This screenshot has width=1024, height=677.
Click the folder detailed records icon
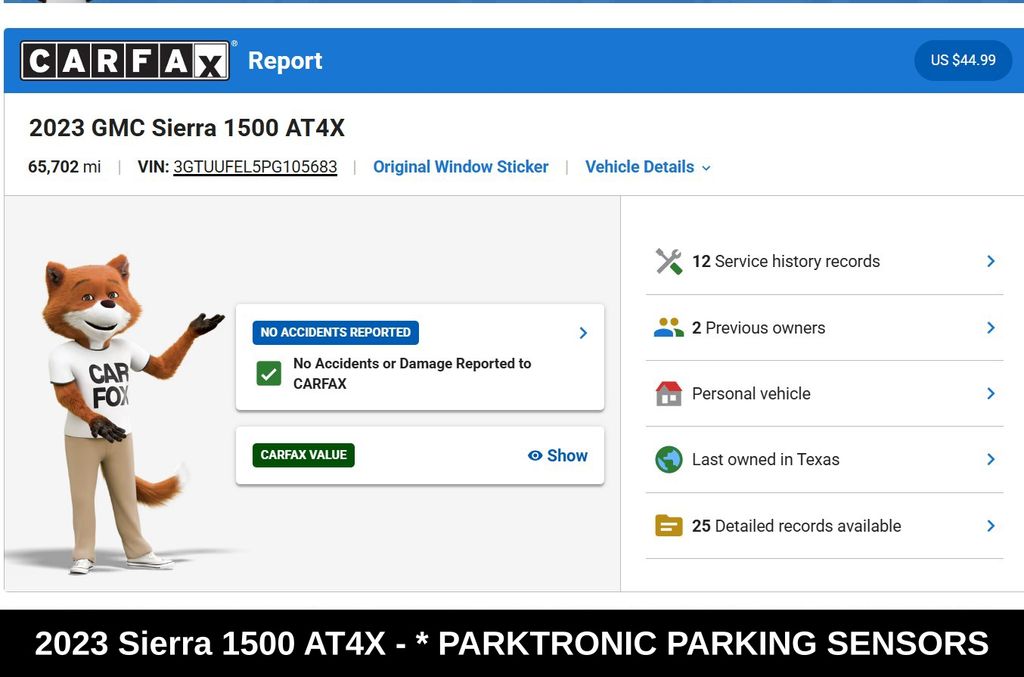(668, 526)
